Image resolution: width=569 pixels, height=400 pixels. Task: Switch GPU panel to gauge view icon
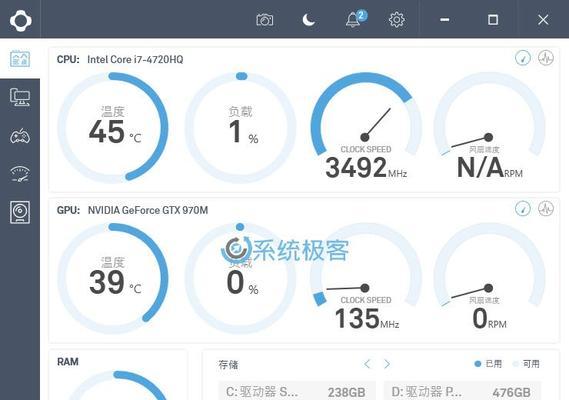tap(523, 208)
